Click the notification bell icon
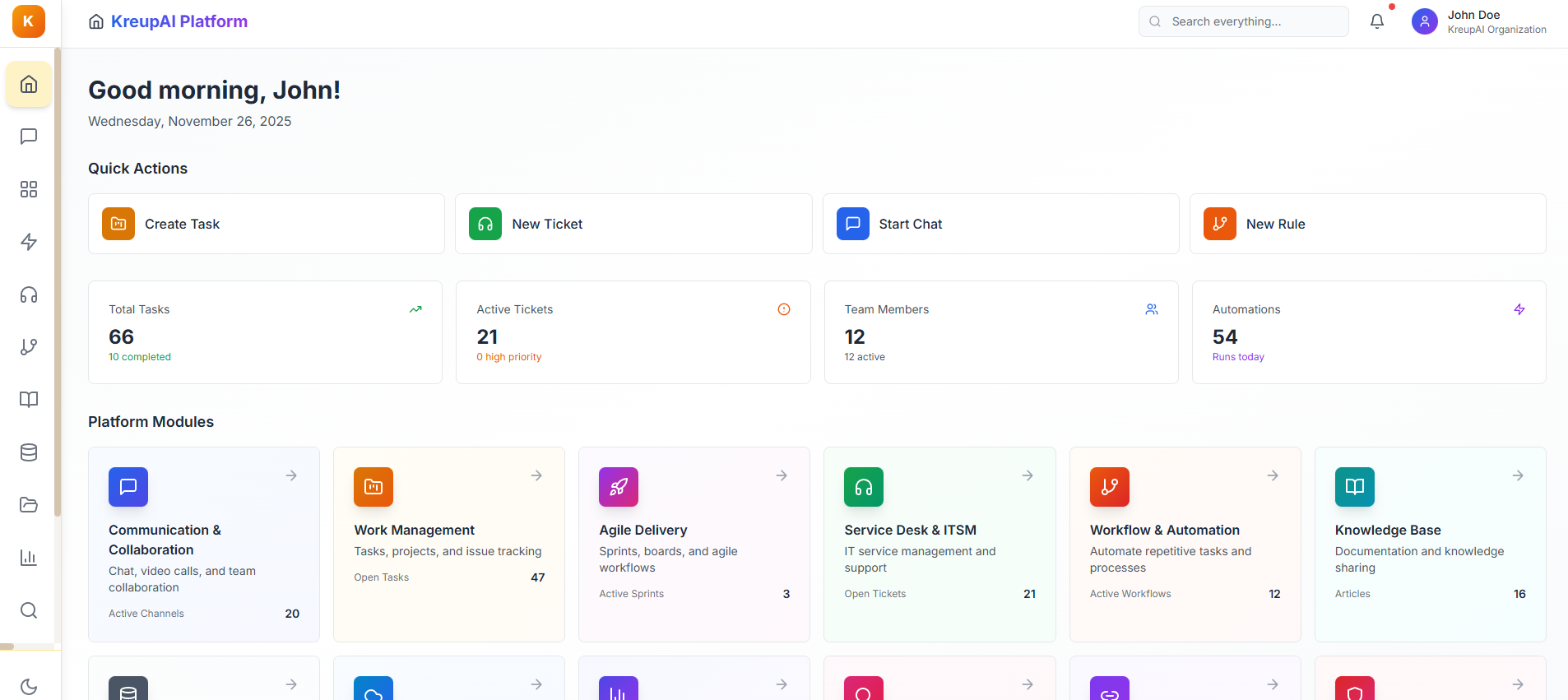 (1376, 21)
